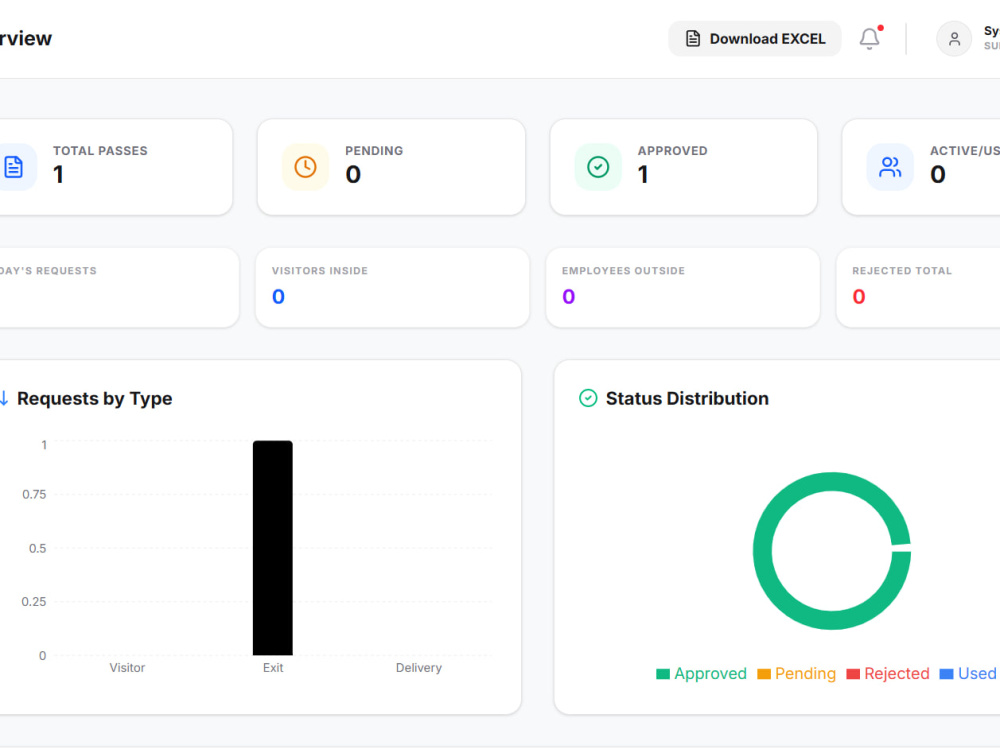Click the Visitor axis label
The height and width of the screenshot is (749, 1000).
point(127,668)
